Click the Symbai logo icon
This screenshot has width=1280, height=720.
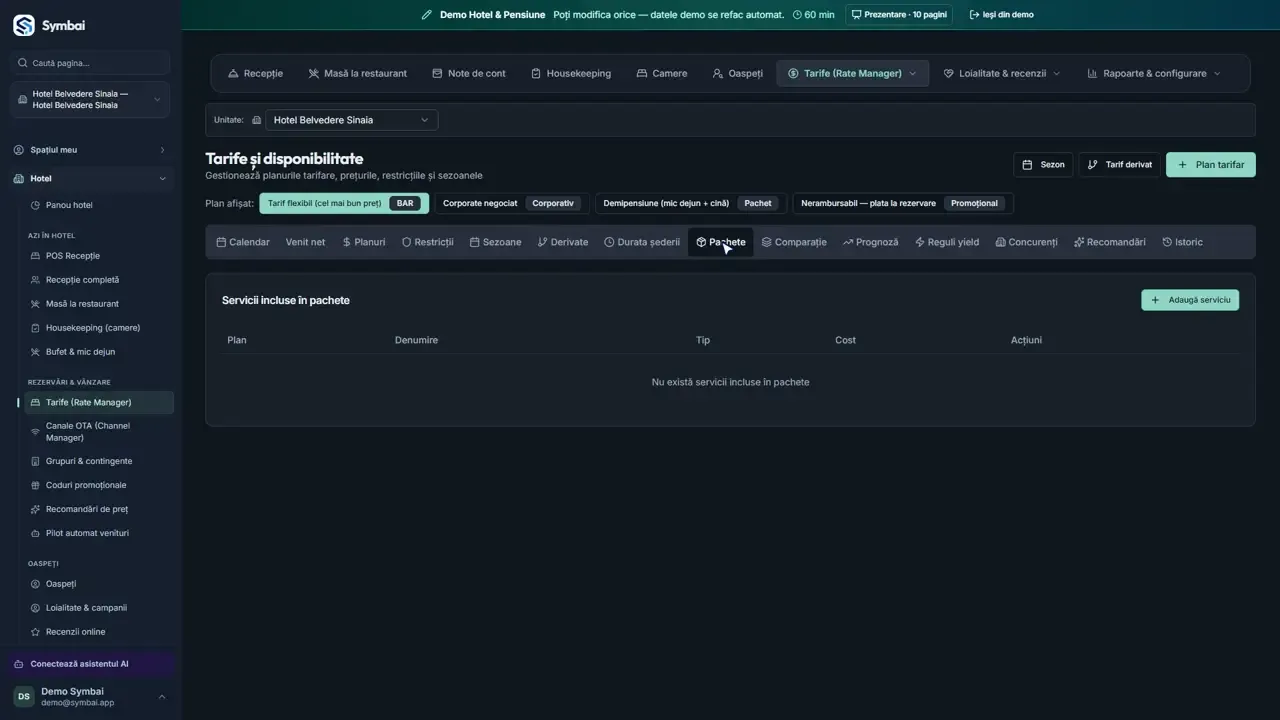click(x=23, y=25)
